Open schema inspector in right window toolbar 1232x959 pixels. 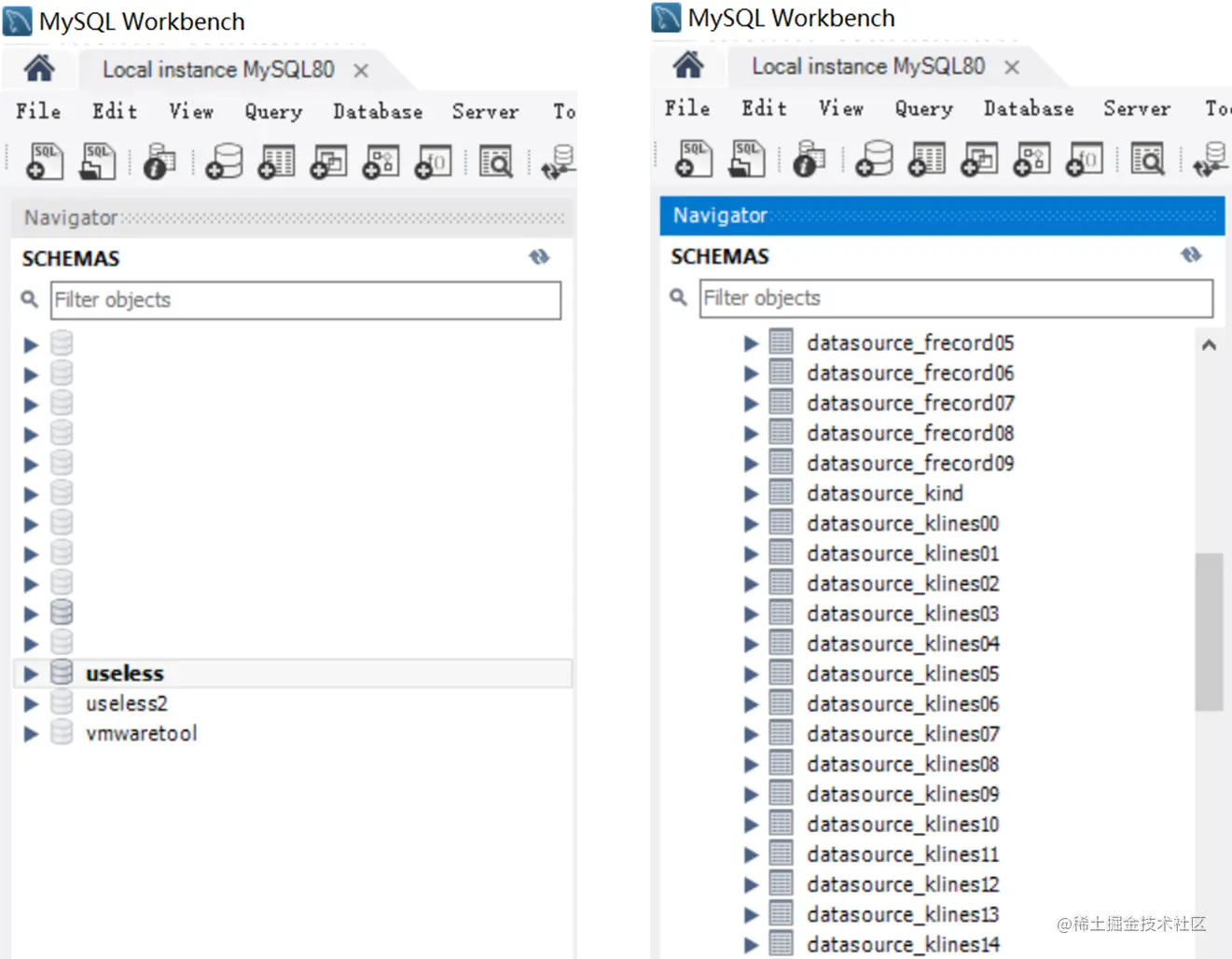point(809,158)
